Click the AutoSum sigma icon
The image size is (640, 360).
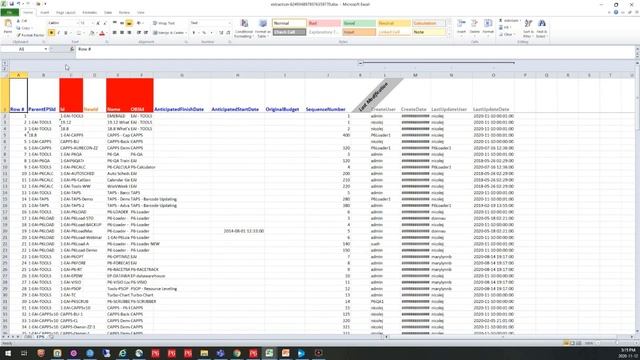pyautogui.click(x=501, y=20)
